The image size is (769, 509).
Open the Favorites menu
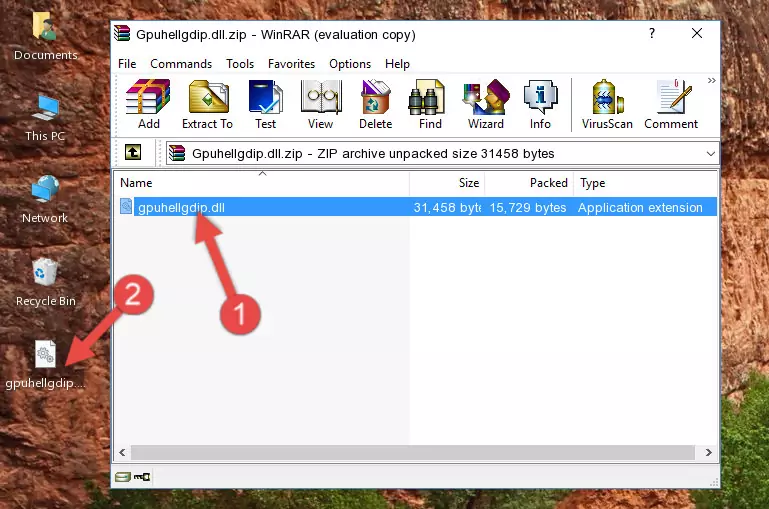click(291, 64)
